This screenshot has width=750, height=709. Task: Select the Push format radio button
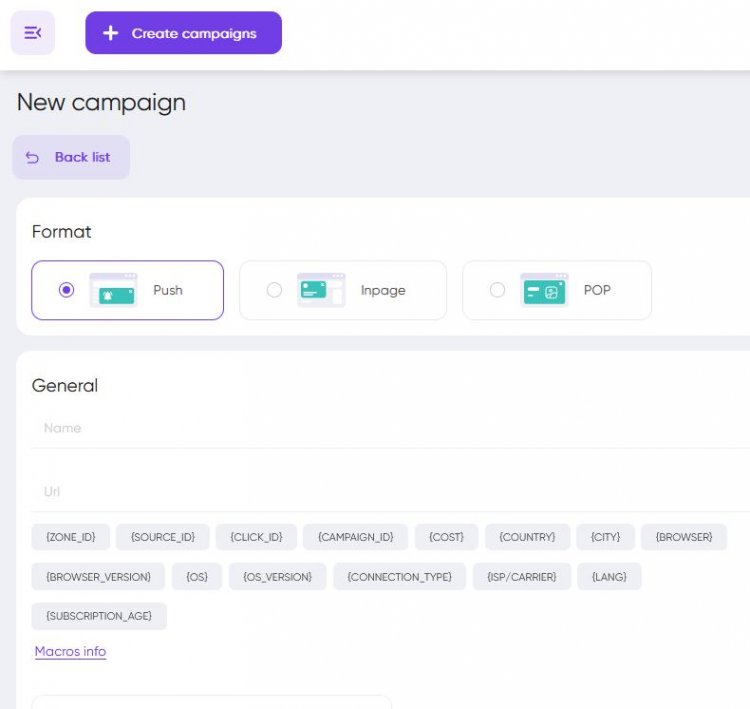coord(66,290)
